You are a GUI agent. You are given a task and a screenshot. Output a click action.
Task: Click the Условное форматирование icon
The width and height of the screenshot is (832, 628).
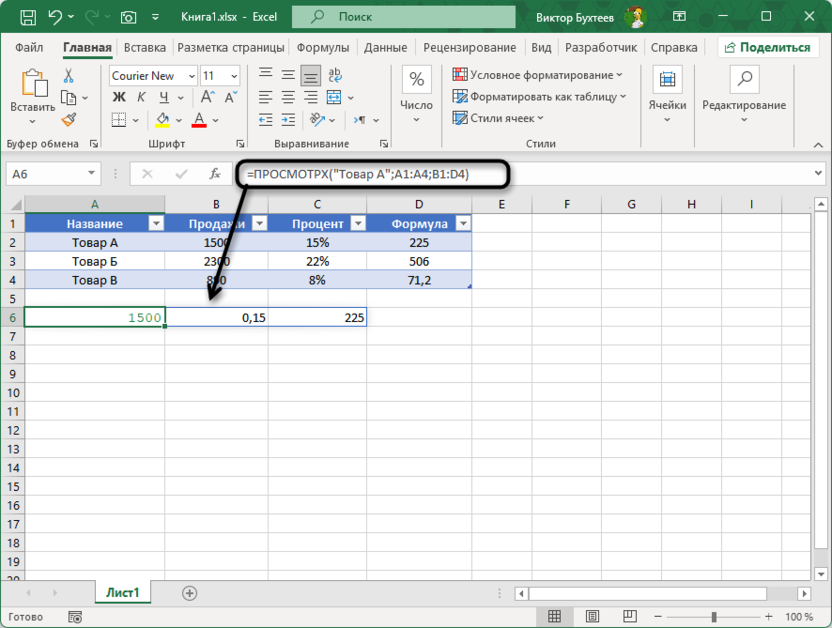click(x=460, y=75)
